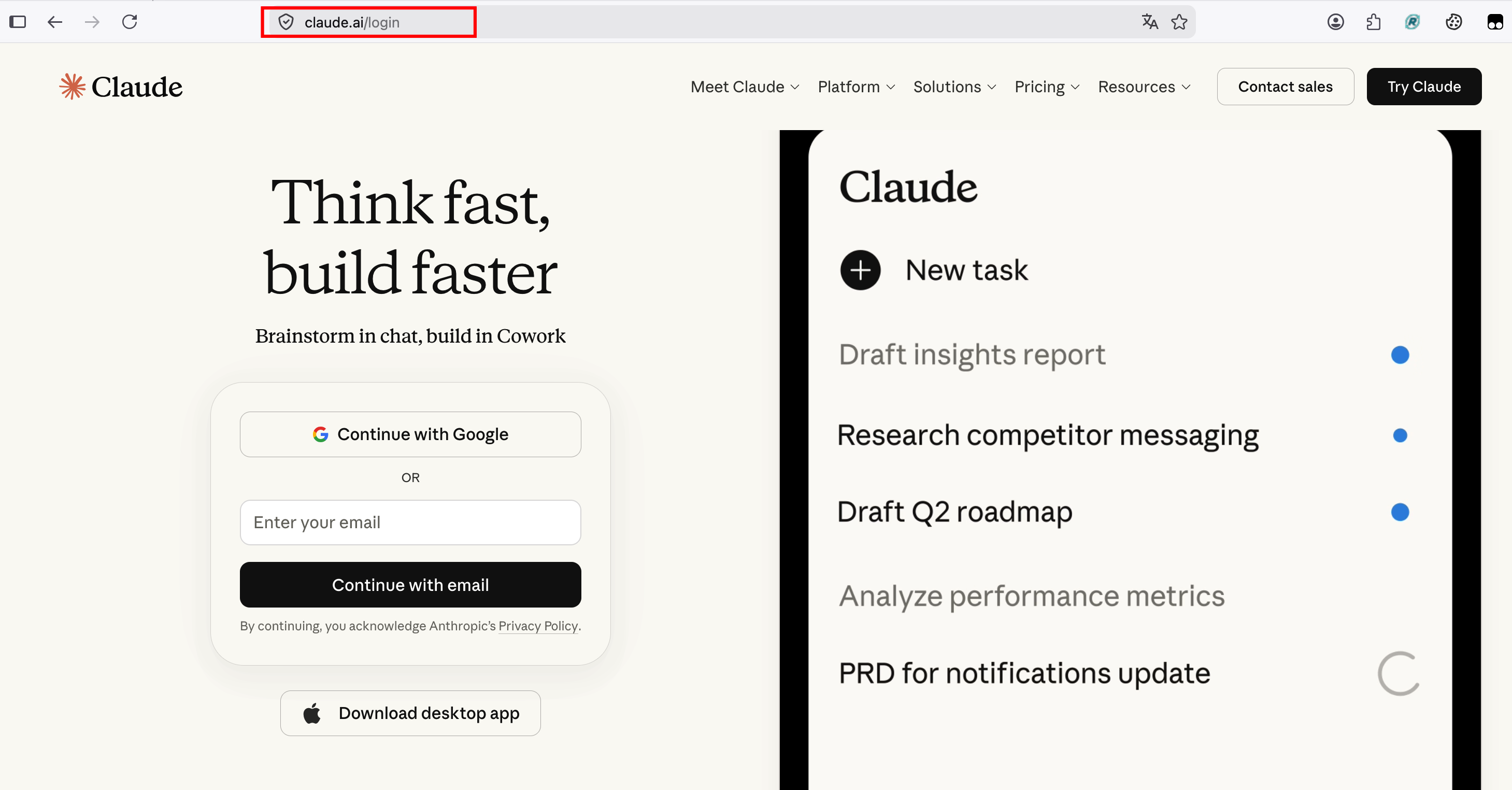Click the Claude wordmark in the header

click(x=137, y=87)
